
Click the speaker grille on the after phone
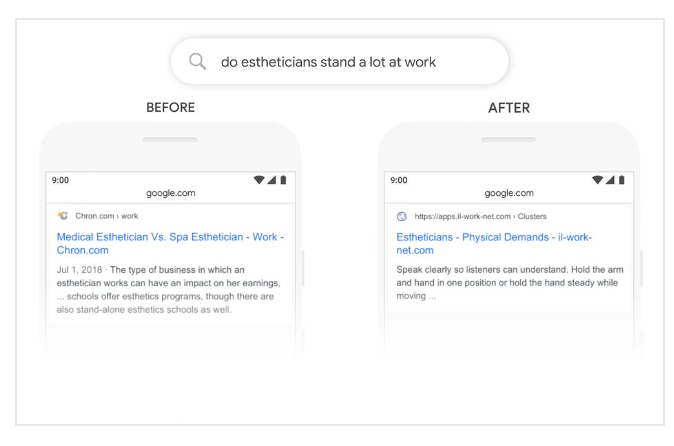click(x=509, y=140)
